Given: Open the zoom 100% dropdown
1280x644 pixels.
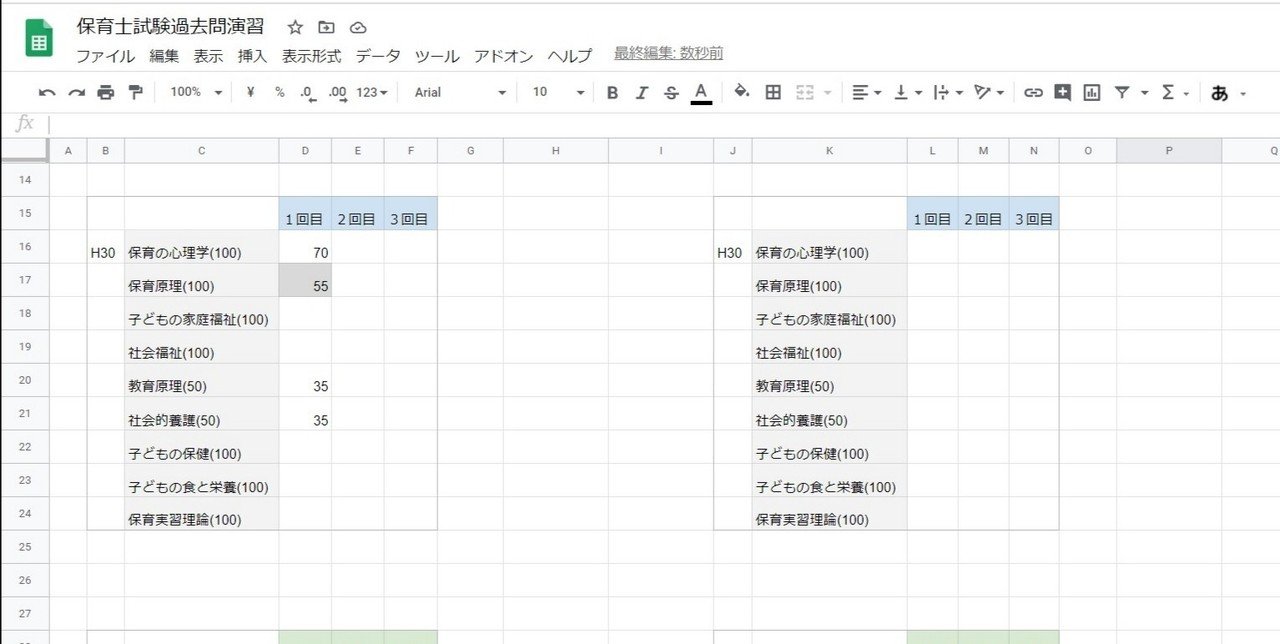Looking at the screenshot, I should [x=196, y=92].
